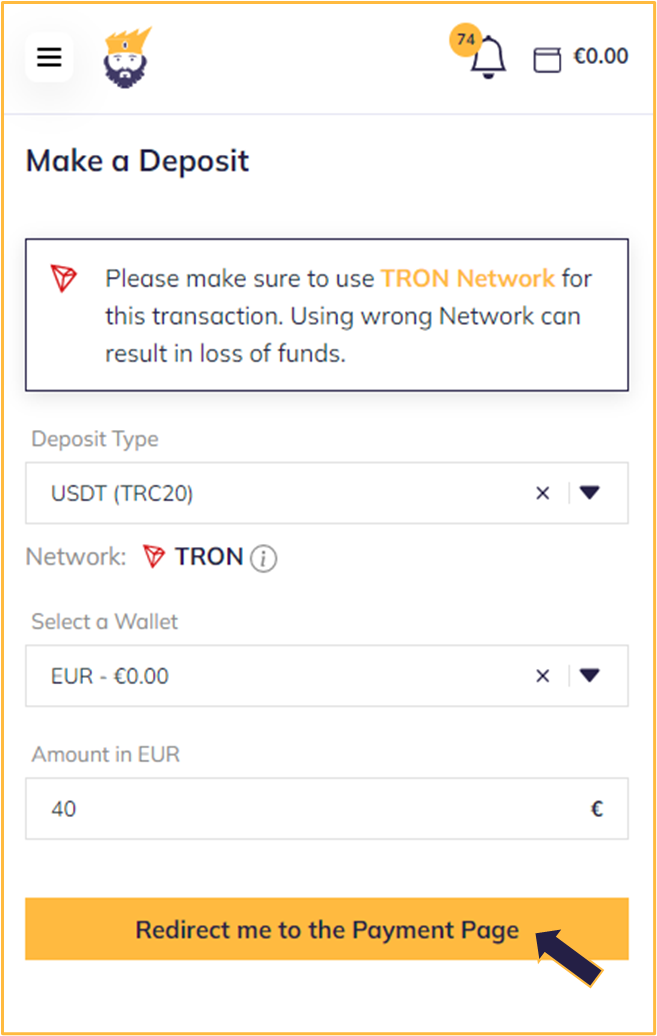657x1036 pixels.
Task: Click the bearded king logo
Action: coord(127,57)
